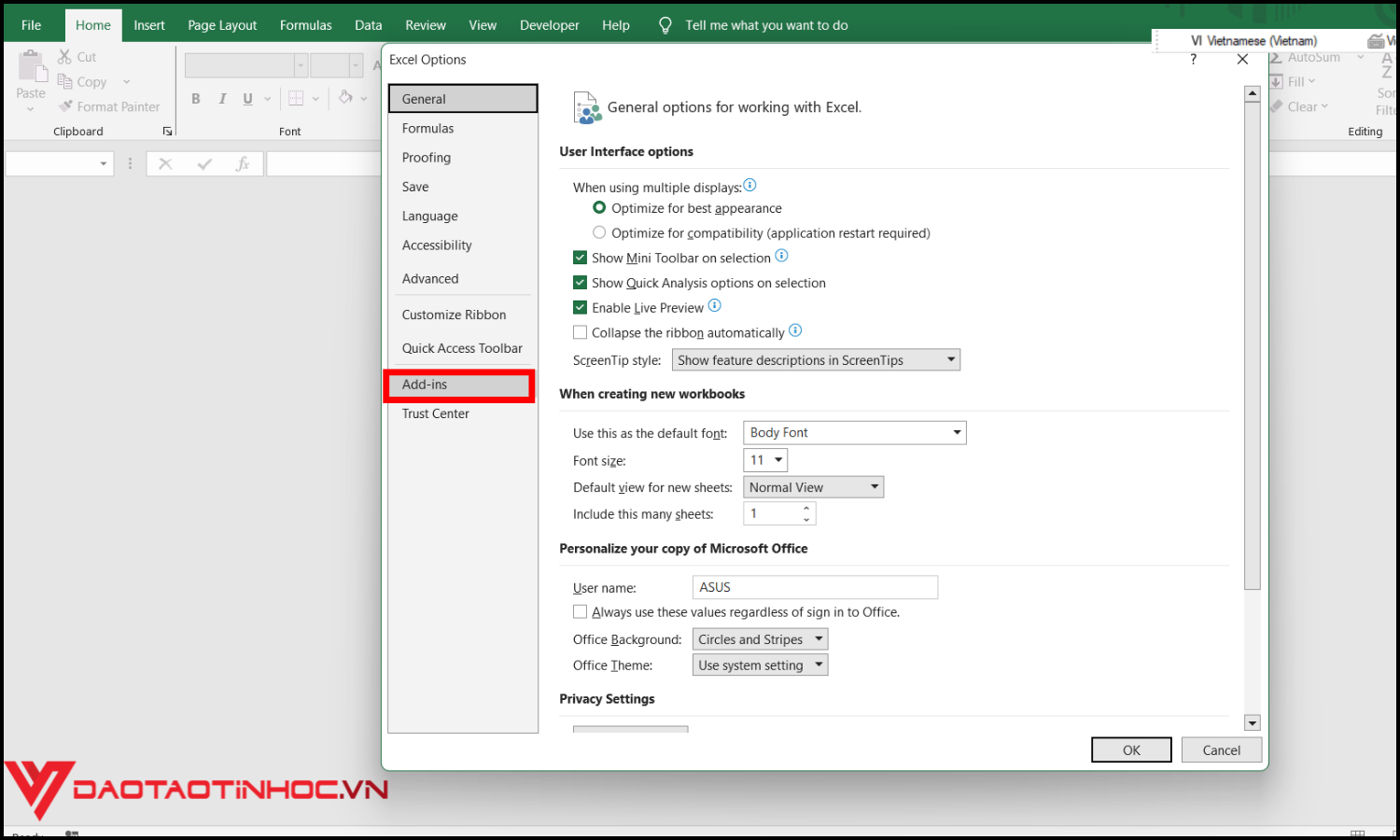Click the Cancel button
Image resolution: width=1400 pixels, height=840 pixels.
click(1221, 749)
